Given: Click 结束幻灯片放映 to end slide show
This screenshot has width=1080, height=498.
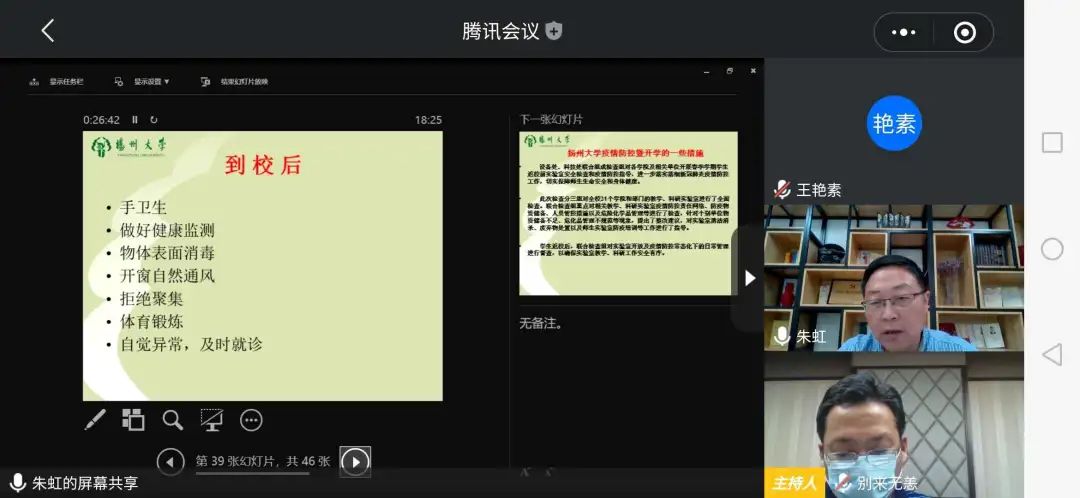Looking at the screenshot, I should tap(235, 82).
